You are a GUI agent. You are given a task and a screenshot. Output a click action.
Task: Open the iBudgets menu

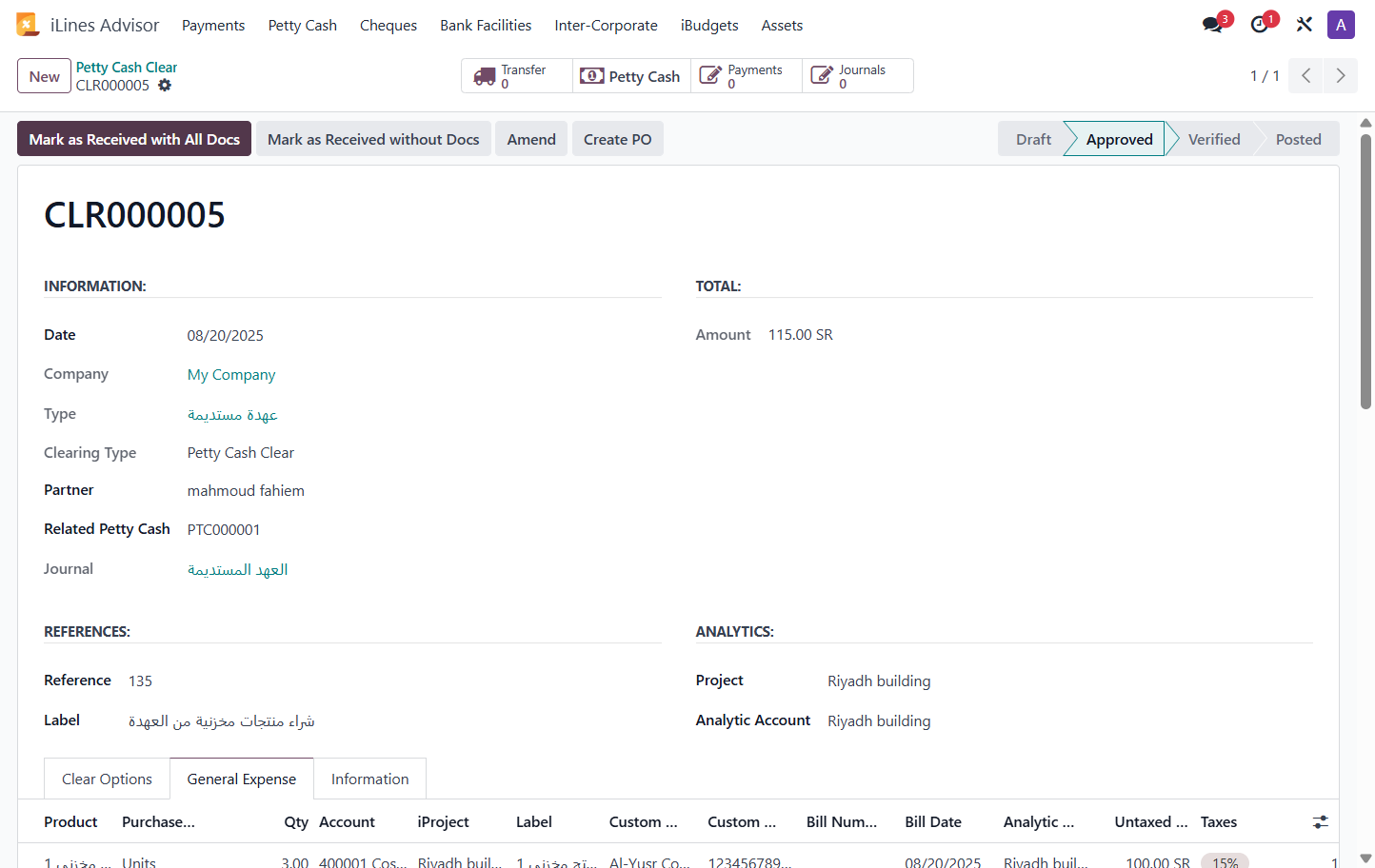coord(709,26)
